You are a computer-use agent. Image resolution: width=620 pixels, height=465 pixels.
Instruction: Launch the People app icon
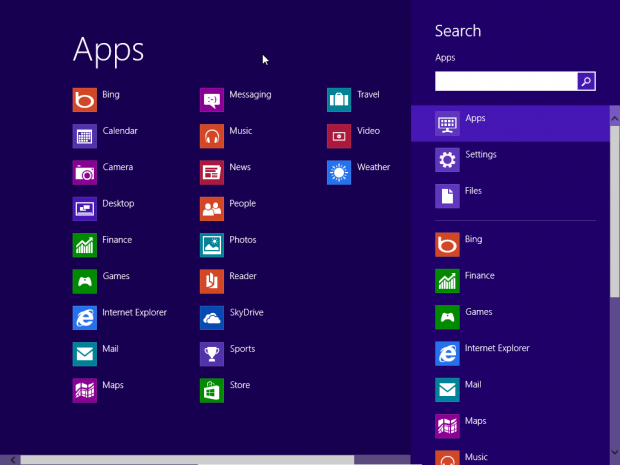click(x=212, y=209)
